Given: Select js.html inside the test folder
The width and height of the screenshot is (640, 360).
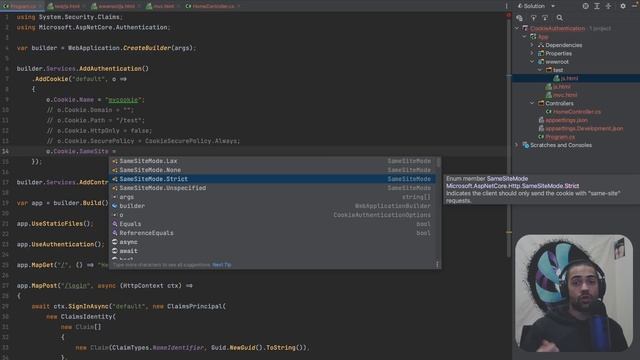Looking at the screenshot, I should point(569,78).
